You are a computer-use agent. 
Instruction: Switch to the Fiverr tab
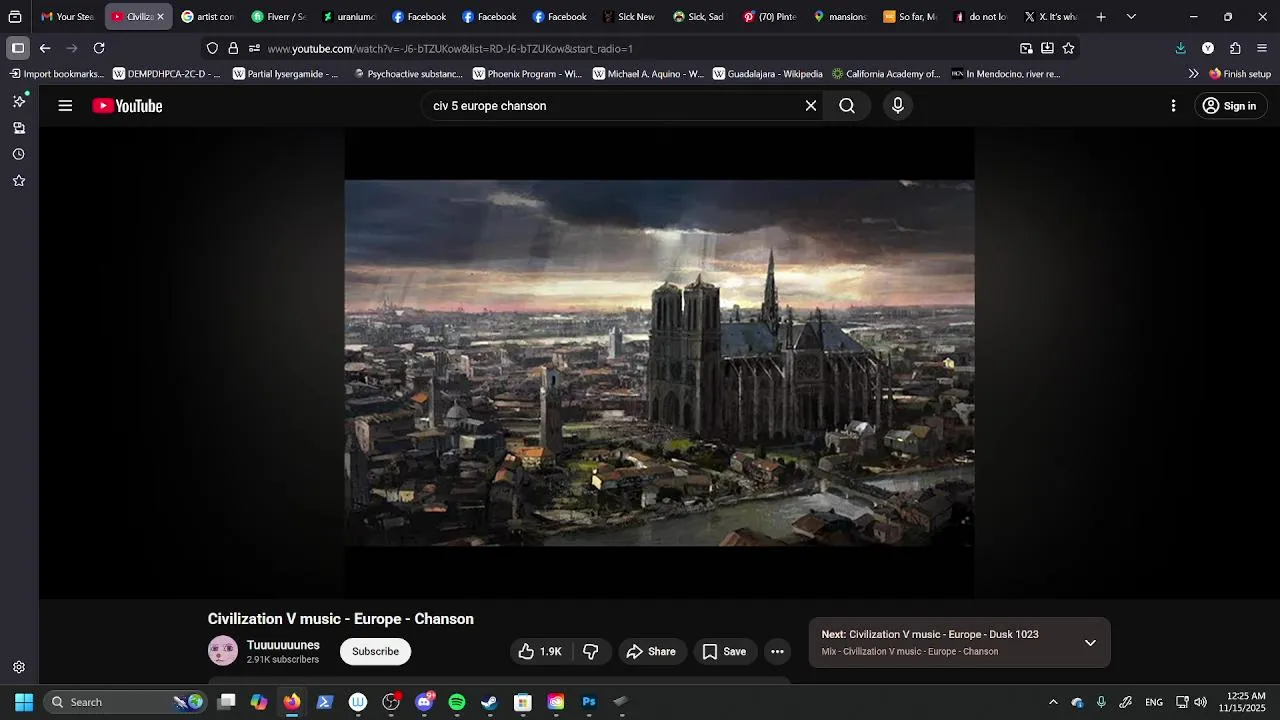pyautogui.click(x=278, y=17)
